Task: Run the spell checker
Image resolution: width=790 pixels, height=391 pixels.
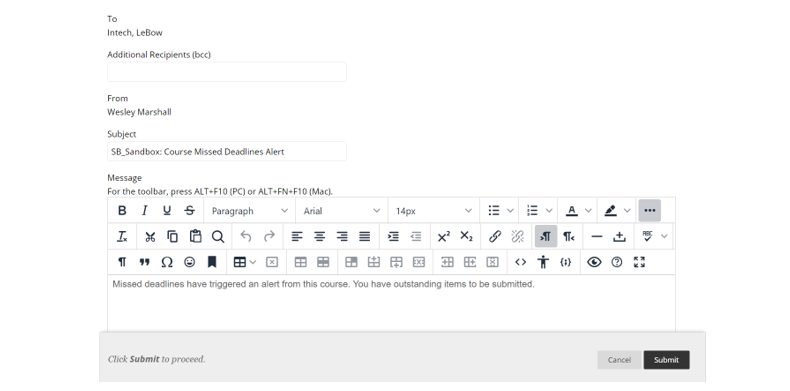Action: pos(648,236)
